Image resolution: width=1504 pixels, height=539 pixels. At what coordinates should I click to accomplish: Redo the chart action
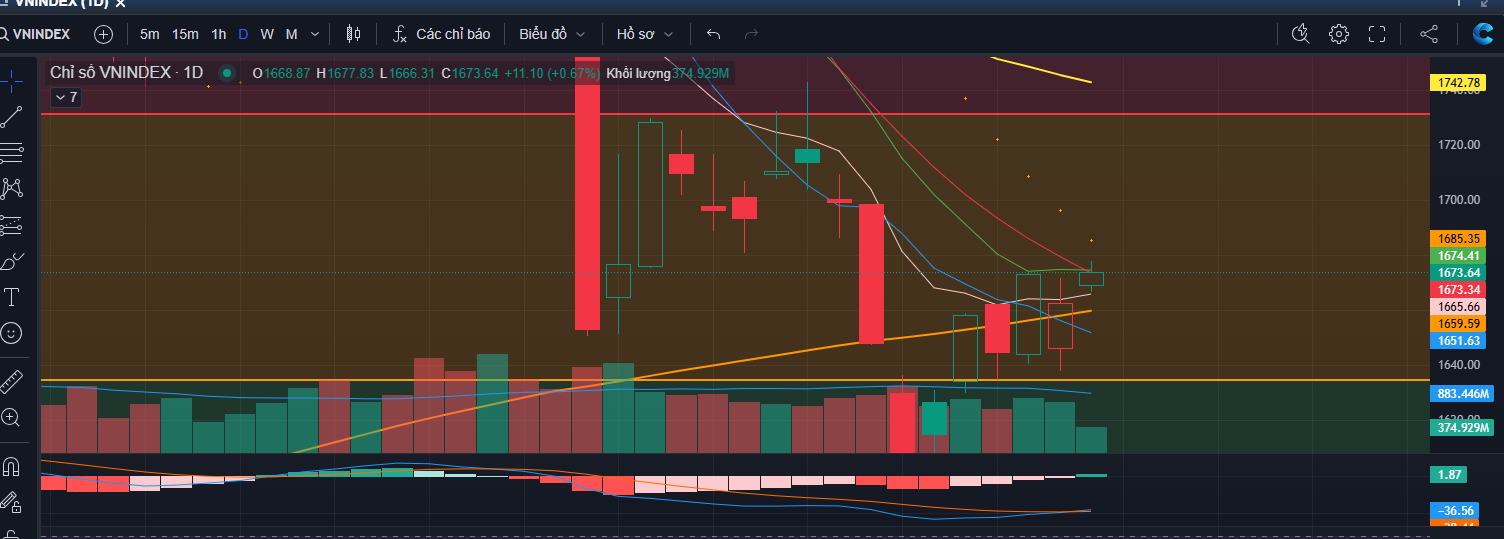click(751, 34)
